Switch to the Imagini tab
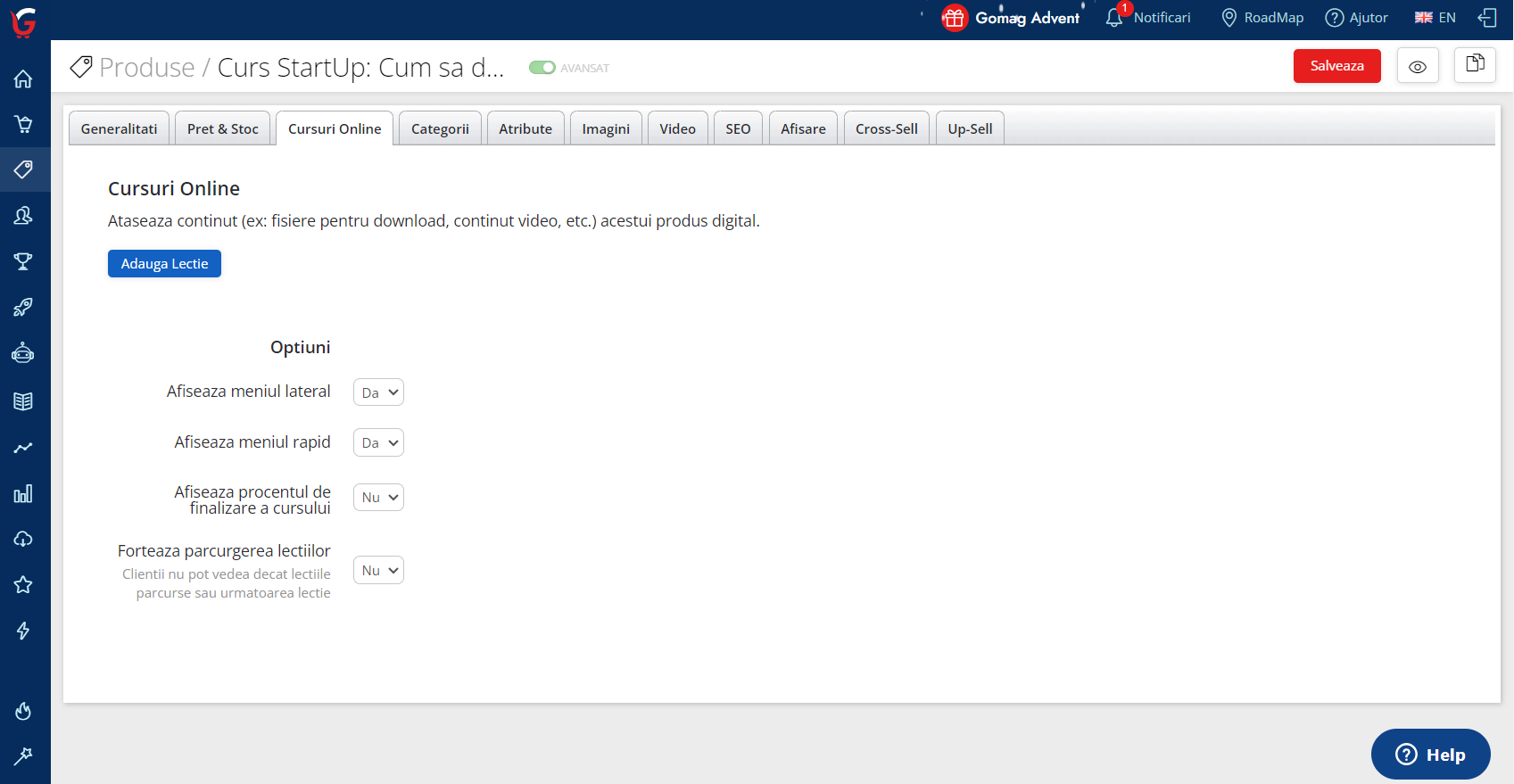Viewport: 1514px width, 784px height. tap(606, 128)
